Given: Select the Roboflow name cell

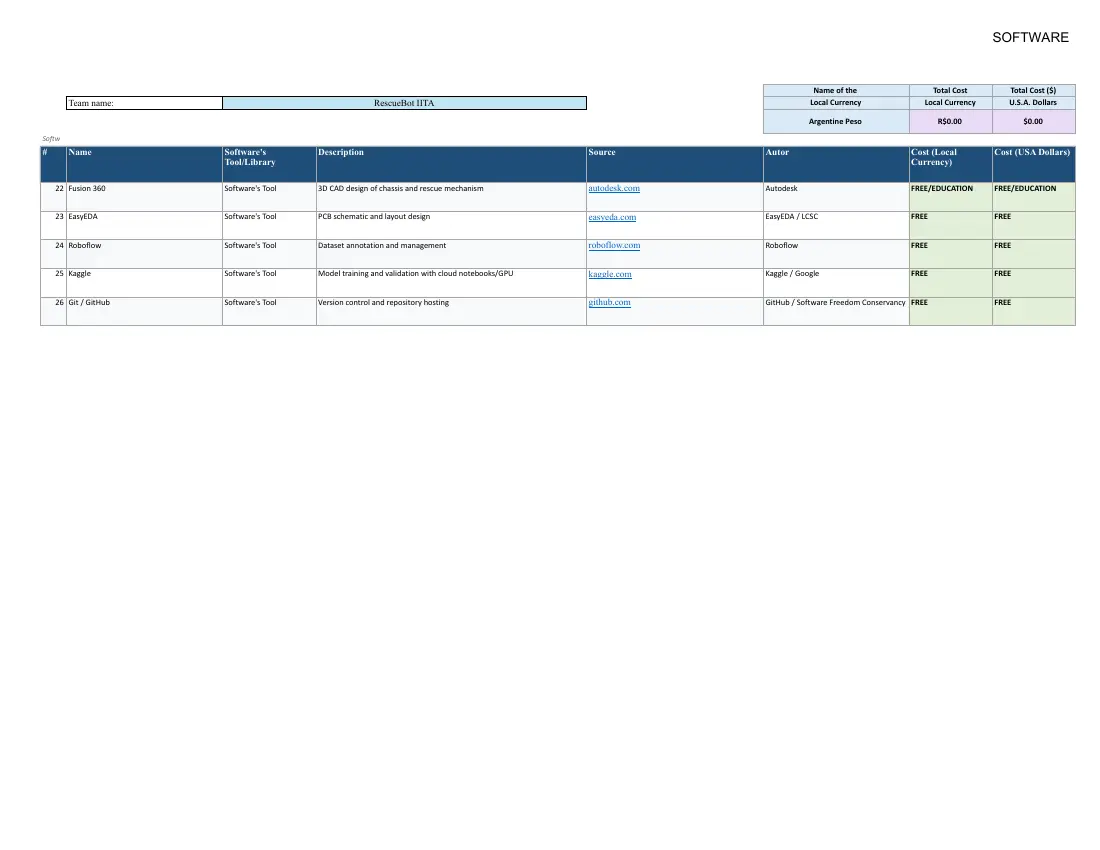Looking at the screenshot, I should pos(145,254).
